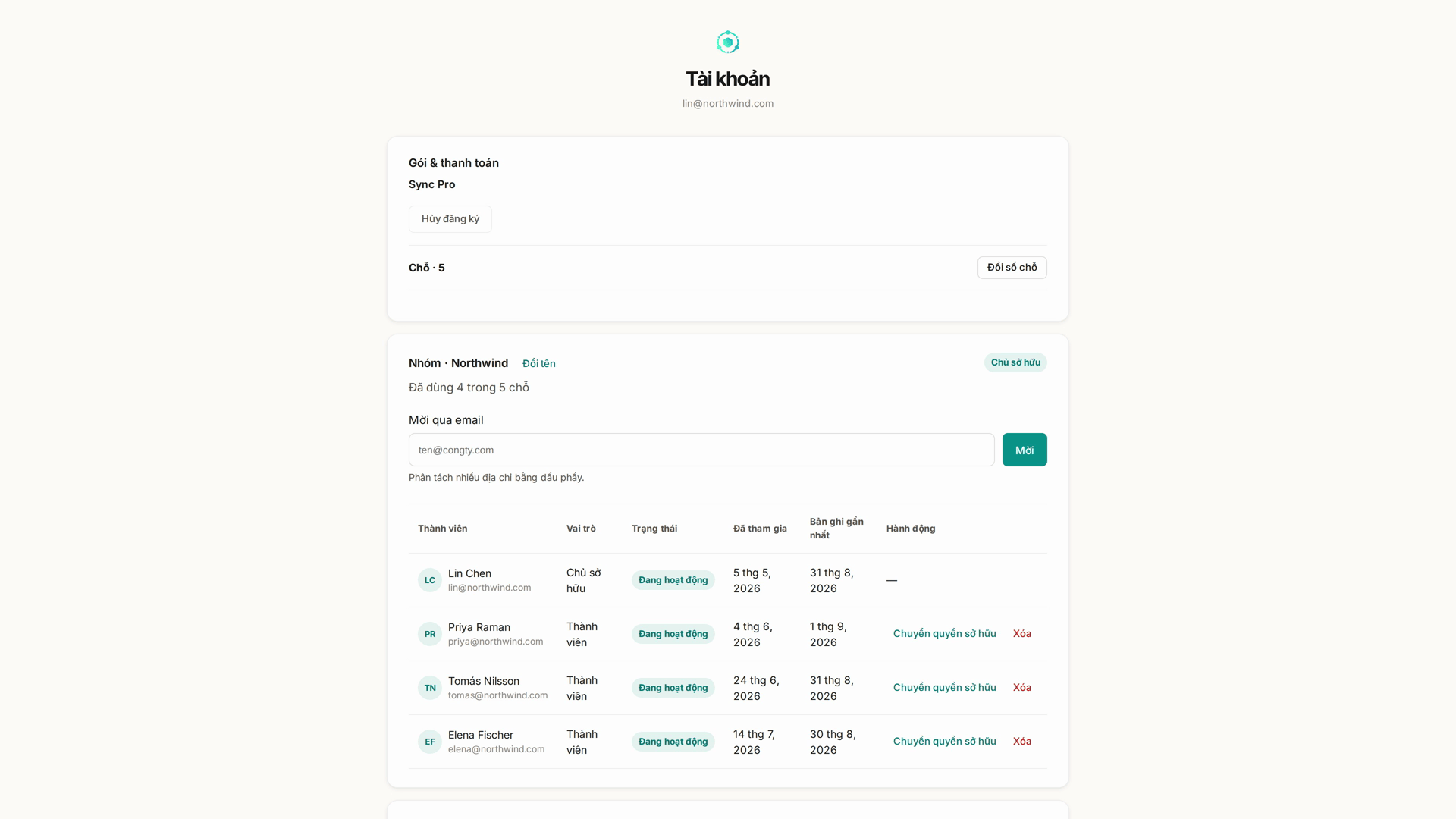Image resolution: width=1456 pixels, height=819 pixels.
Task: Click the Đã tham gia column header
Action: (760, 529)
